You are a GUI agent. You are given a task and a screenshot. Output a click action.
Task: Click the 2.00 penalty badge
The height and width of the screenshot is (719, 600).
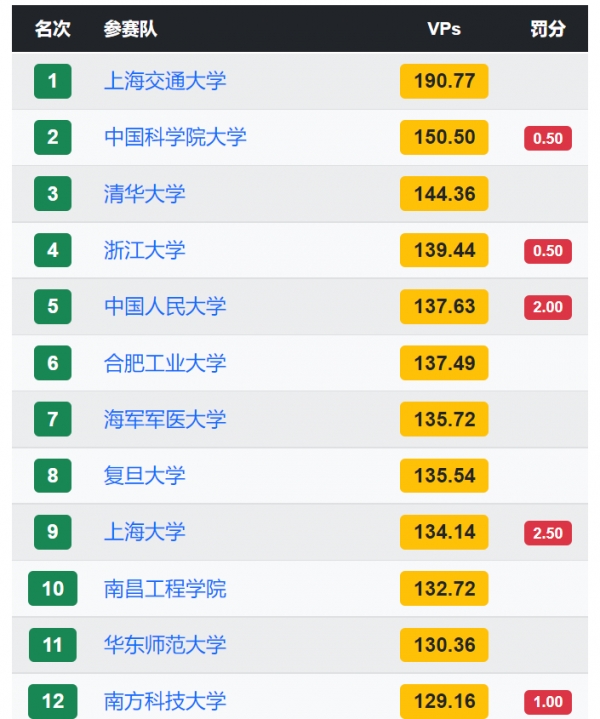[548, 307]
